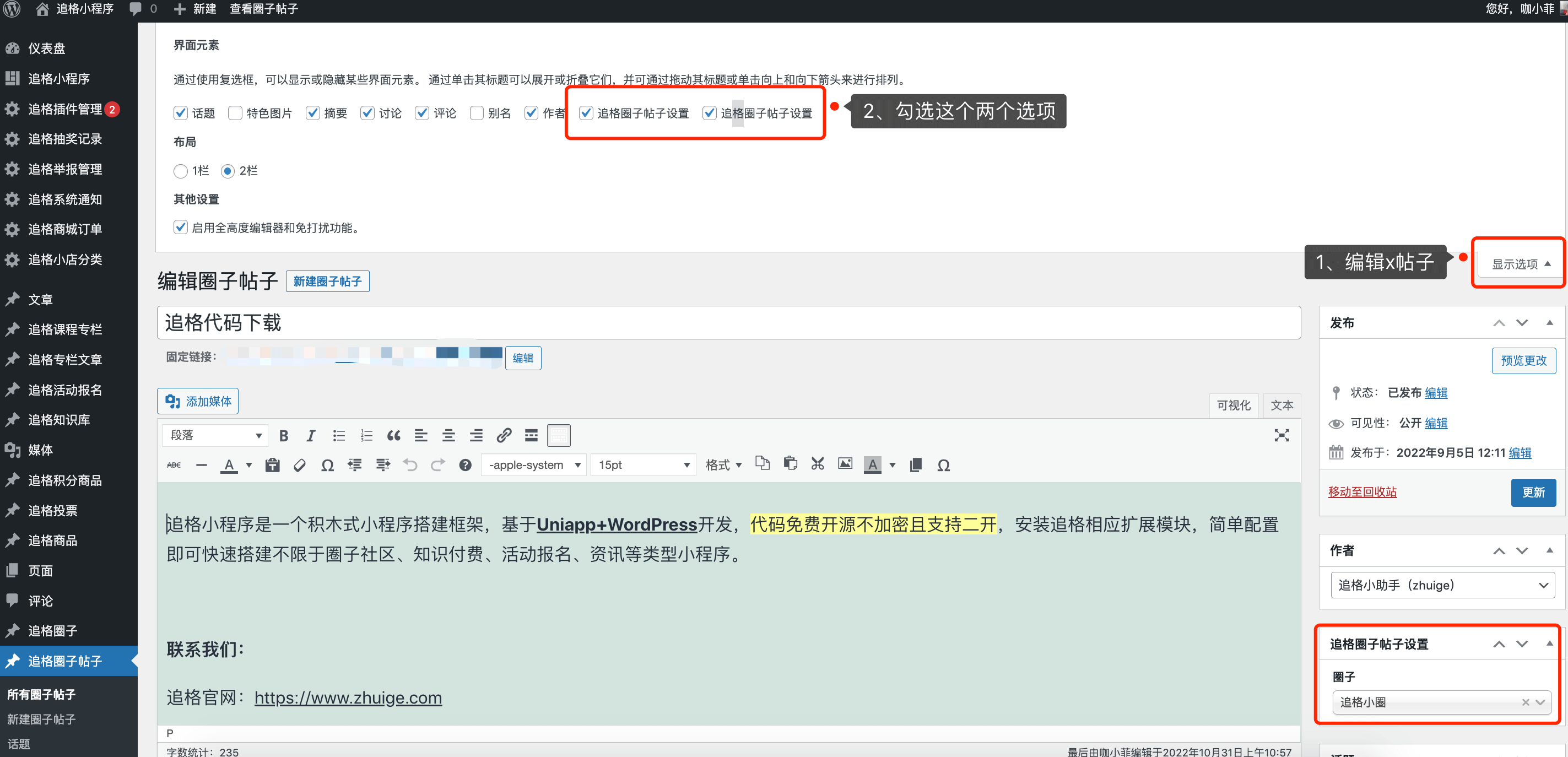1568x757 pixels.
Task: Move 作者 panel down with arrow
Action: (1522, 551)
